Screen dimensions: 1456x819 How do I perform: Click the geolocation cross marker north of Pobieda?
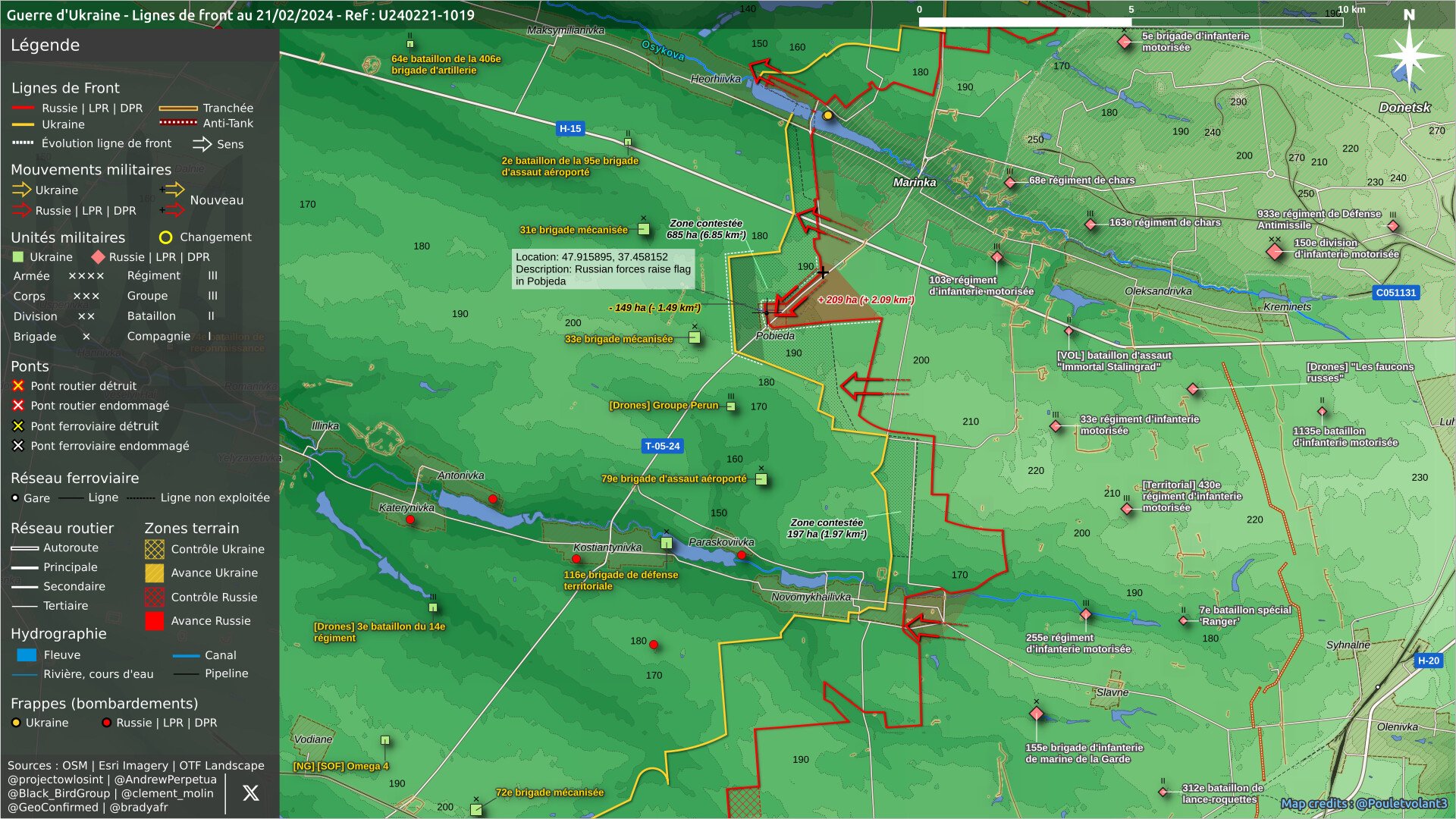(823, 271)
